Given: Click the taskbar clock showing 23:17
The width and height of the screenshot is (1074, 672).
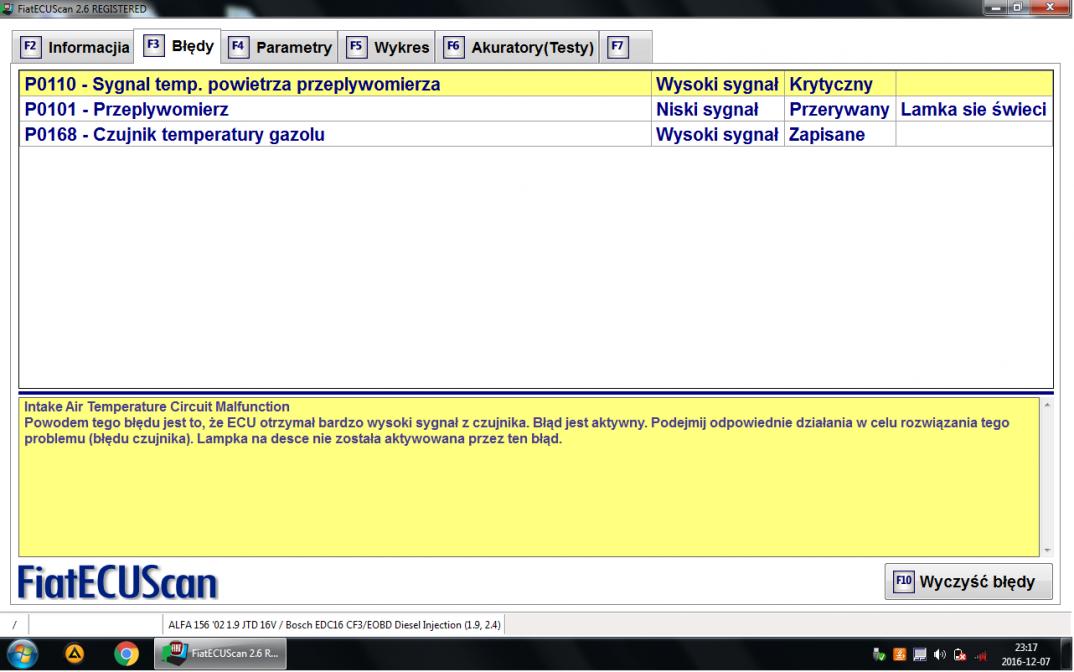Looking at the screenshot, I should click(x=1025, y=654).
